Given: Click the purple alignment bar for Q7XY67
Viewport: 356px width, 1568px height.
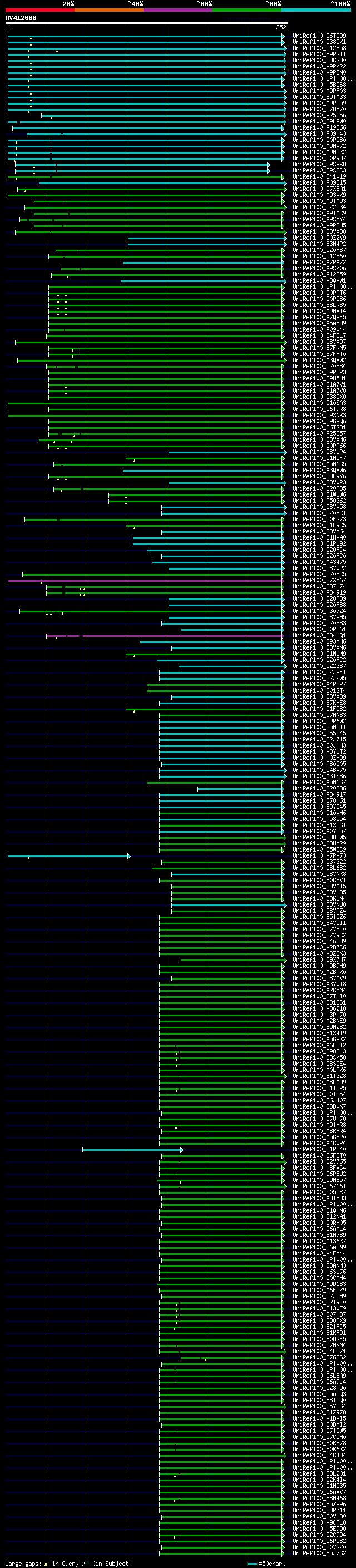Looking at the screenshot, I should click(x=146, y=581).
